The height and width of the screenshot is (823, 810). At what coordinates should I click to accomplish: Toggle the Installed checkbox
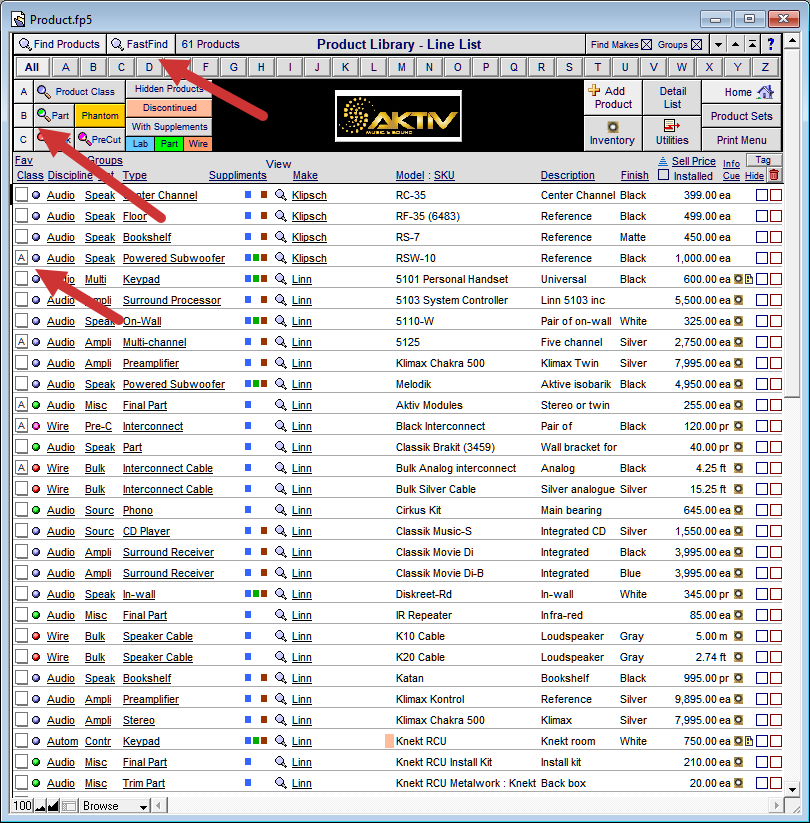[664, 175]
